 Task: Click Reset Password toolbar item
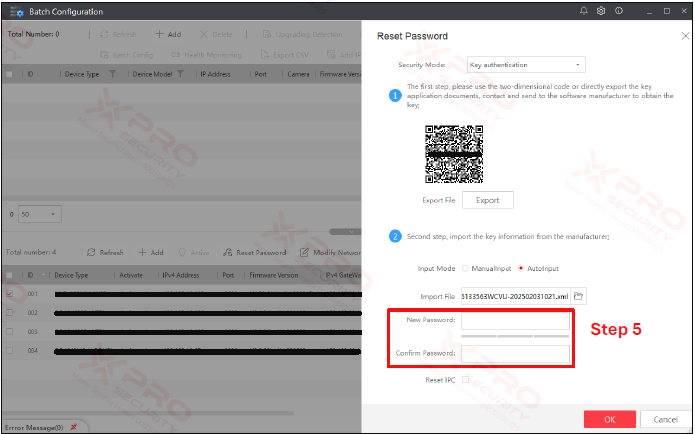pos(254,252)
